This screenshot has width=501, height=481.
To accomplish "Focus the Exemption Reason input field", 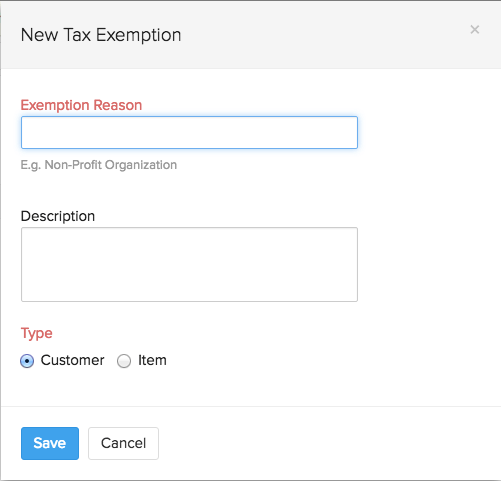I will [189, 132].
